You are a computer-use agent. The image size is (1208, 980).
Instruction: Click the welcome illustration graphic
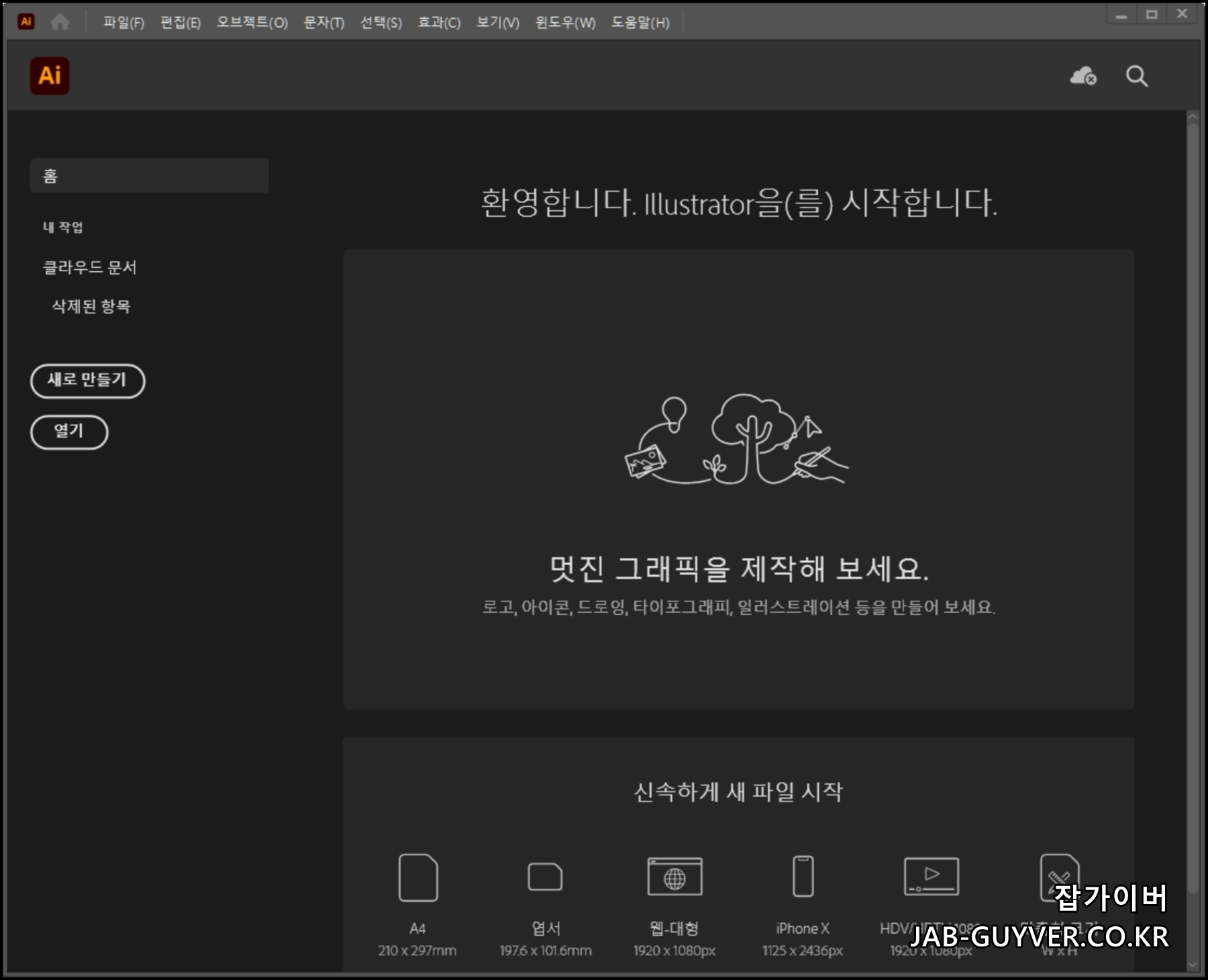[x=736, y=439]
